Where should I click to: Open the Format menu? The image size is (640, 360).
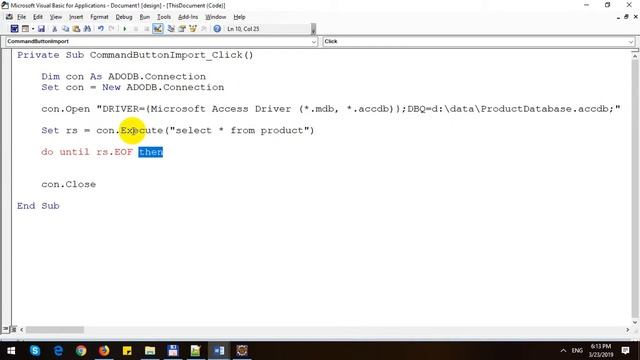tap(99, 17)
